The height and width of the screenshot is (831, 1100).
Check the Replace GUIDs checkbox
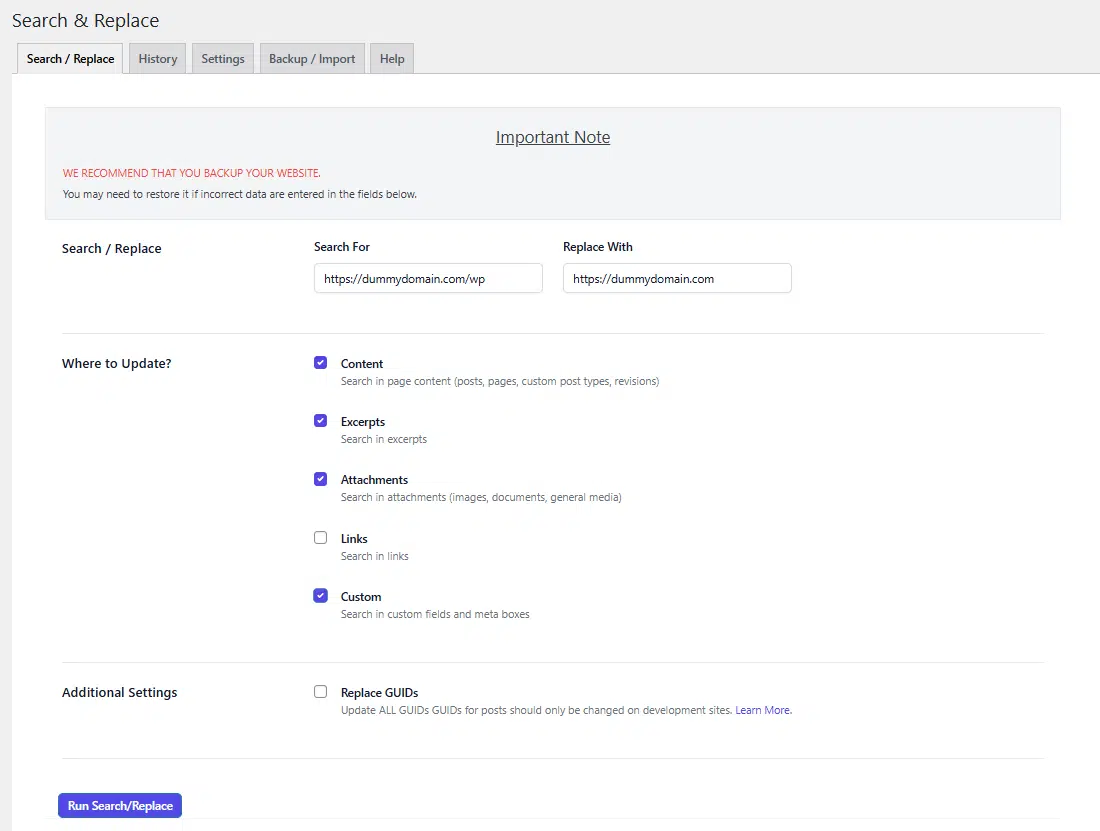point(320,692)
